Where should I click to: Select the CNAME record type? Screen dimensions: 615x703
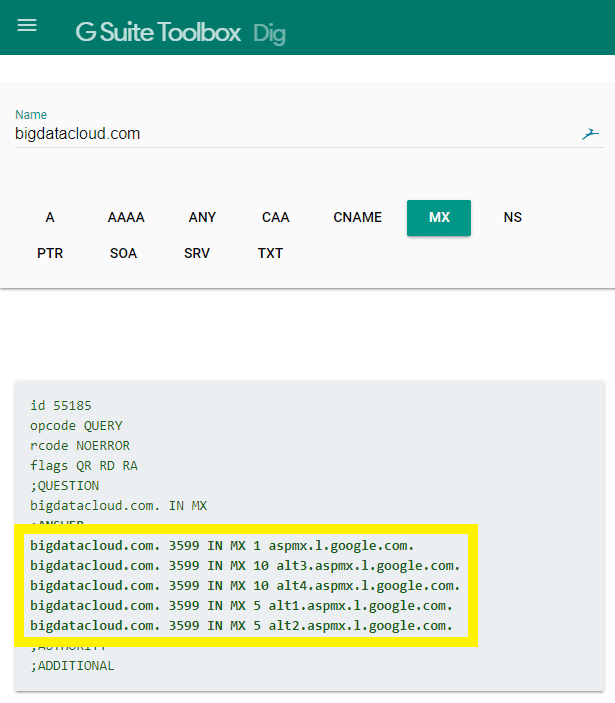pos(357,217)
